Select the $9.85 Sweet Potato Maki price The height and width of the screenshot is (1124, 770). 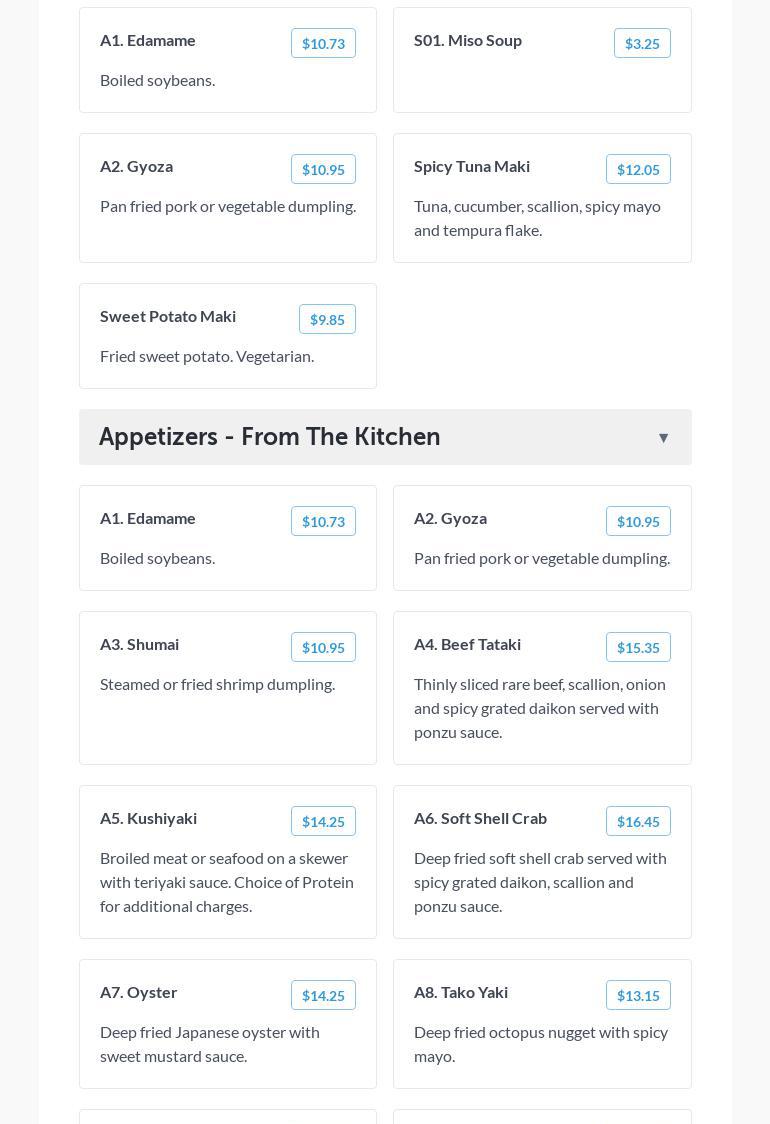pos(327,319)
